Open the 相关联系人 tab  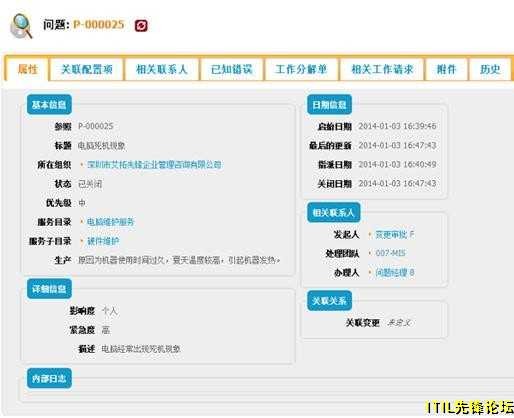click(x=162, y=69)
